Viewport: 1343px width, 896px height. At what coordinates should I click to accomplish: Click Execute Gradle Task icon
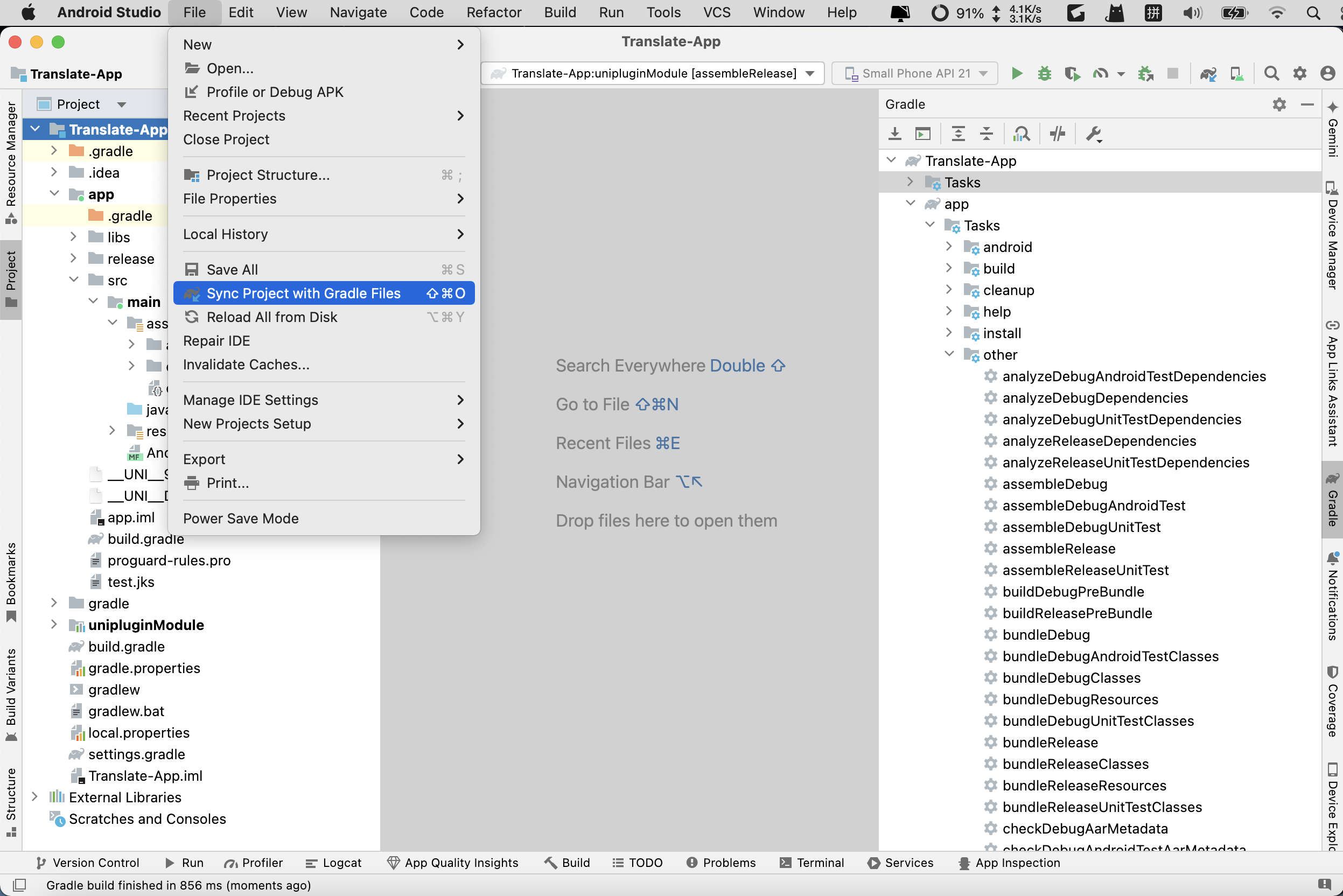point(923,134)
